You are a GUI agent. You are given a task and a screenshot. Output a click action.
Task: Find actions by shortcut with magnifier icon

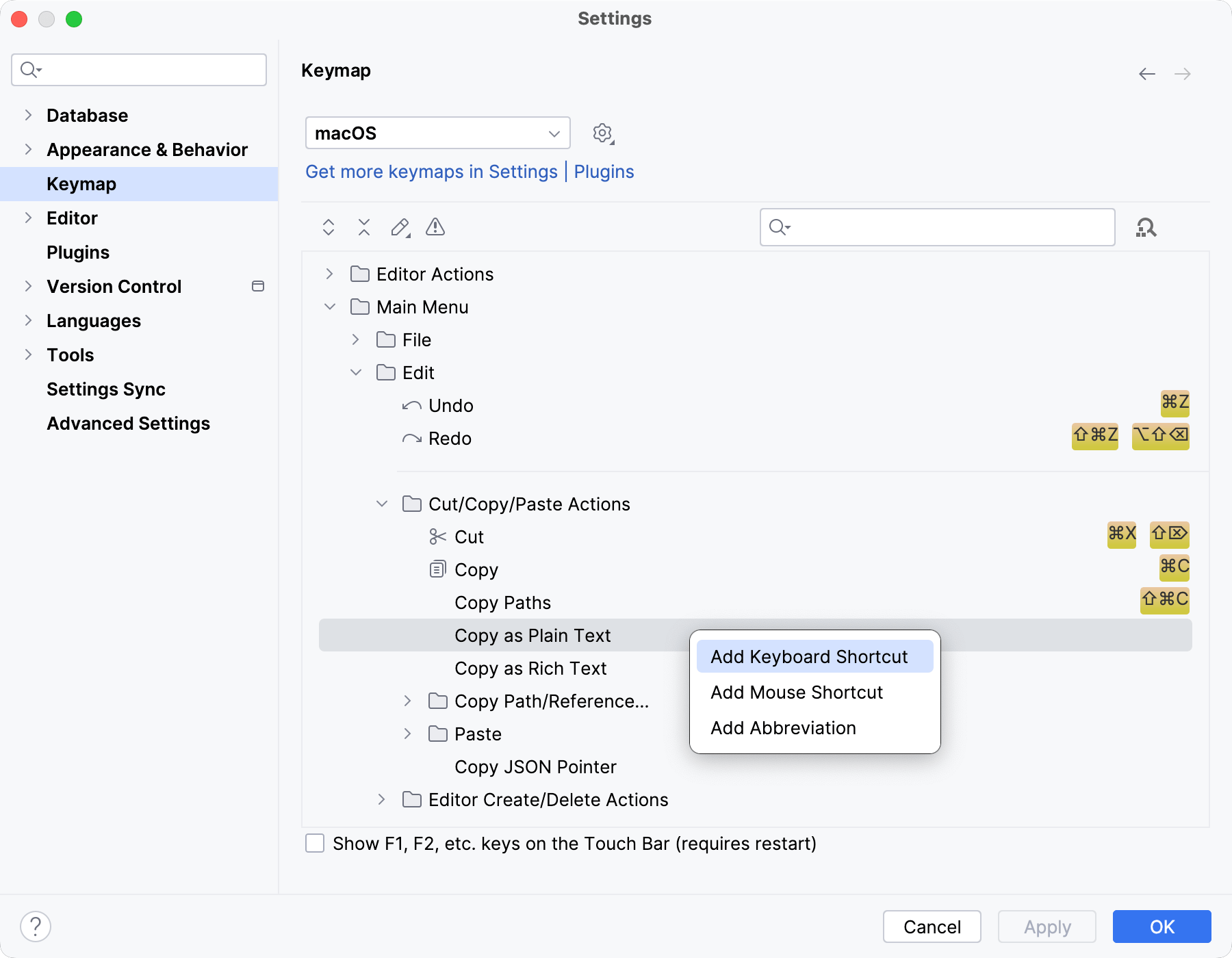pyautogui.click(x=1147, y=227)
